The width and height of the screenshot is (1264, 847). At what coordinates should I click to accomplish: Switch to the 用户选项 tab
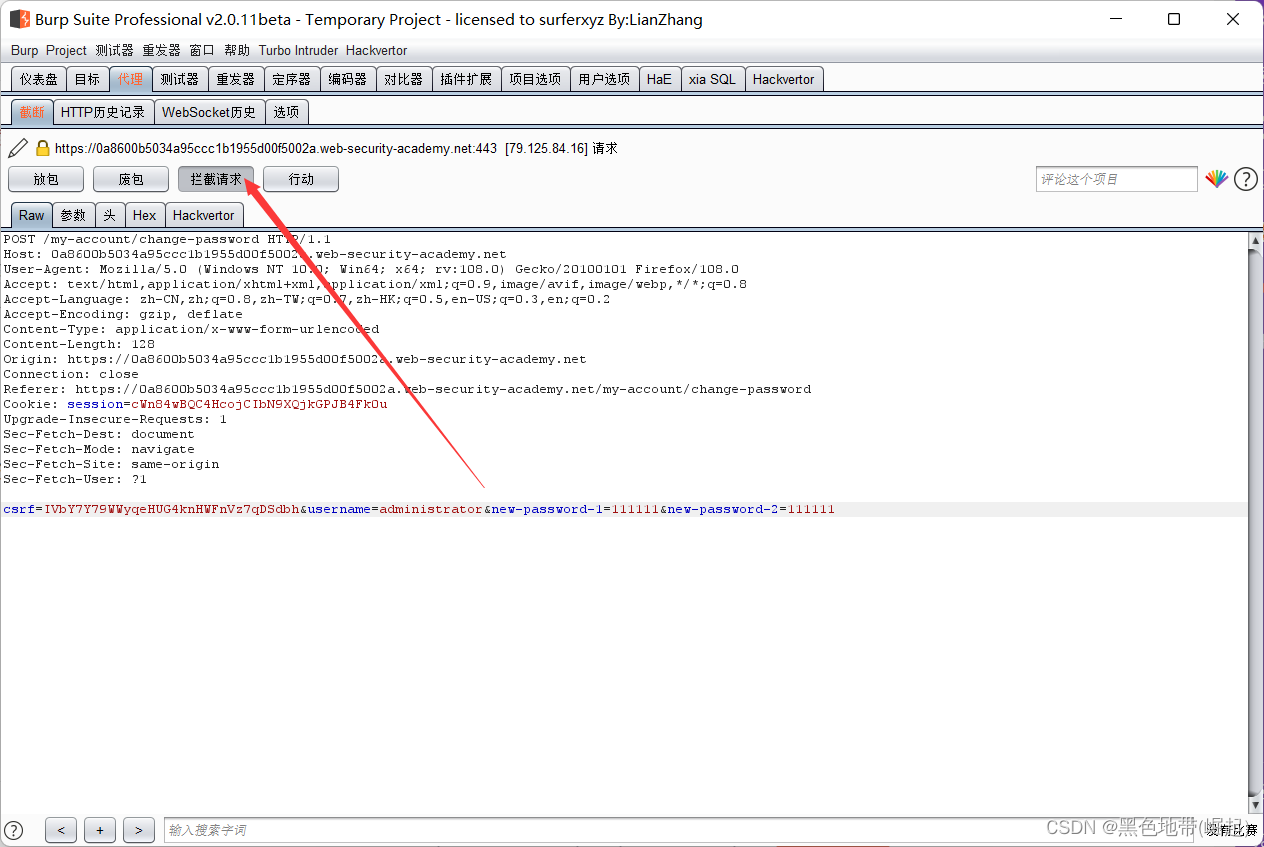(x=604, y=79)
